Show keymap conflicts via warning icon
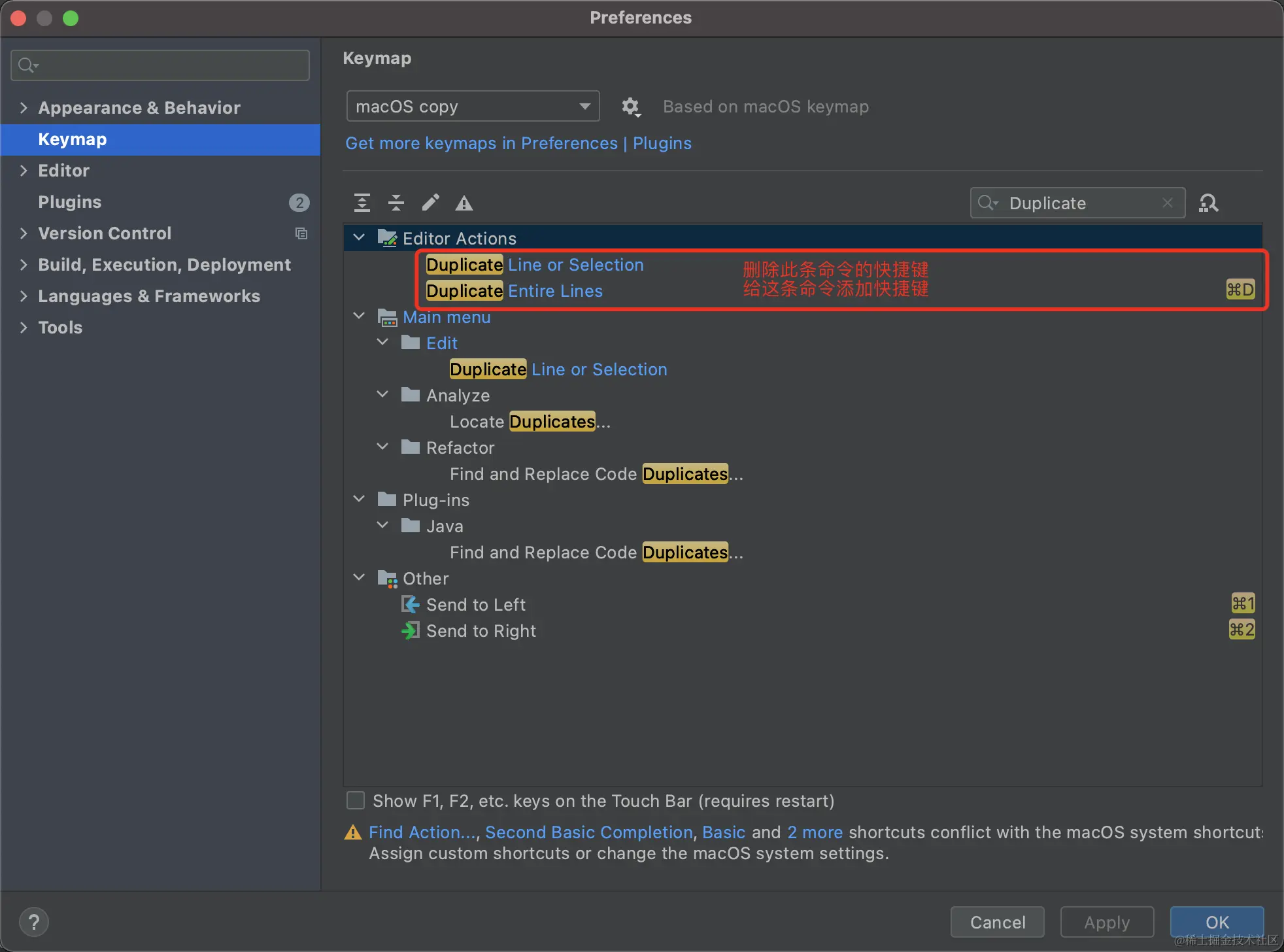Viewport: 1284px width, 952px height. coord(463,203)
